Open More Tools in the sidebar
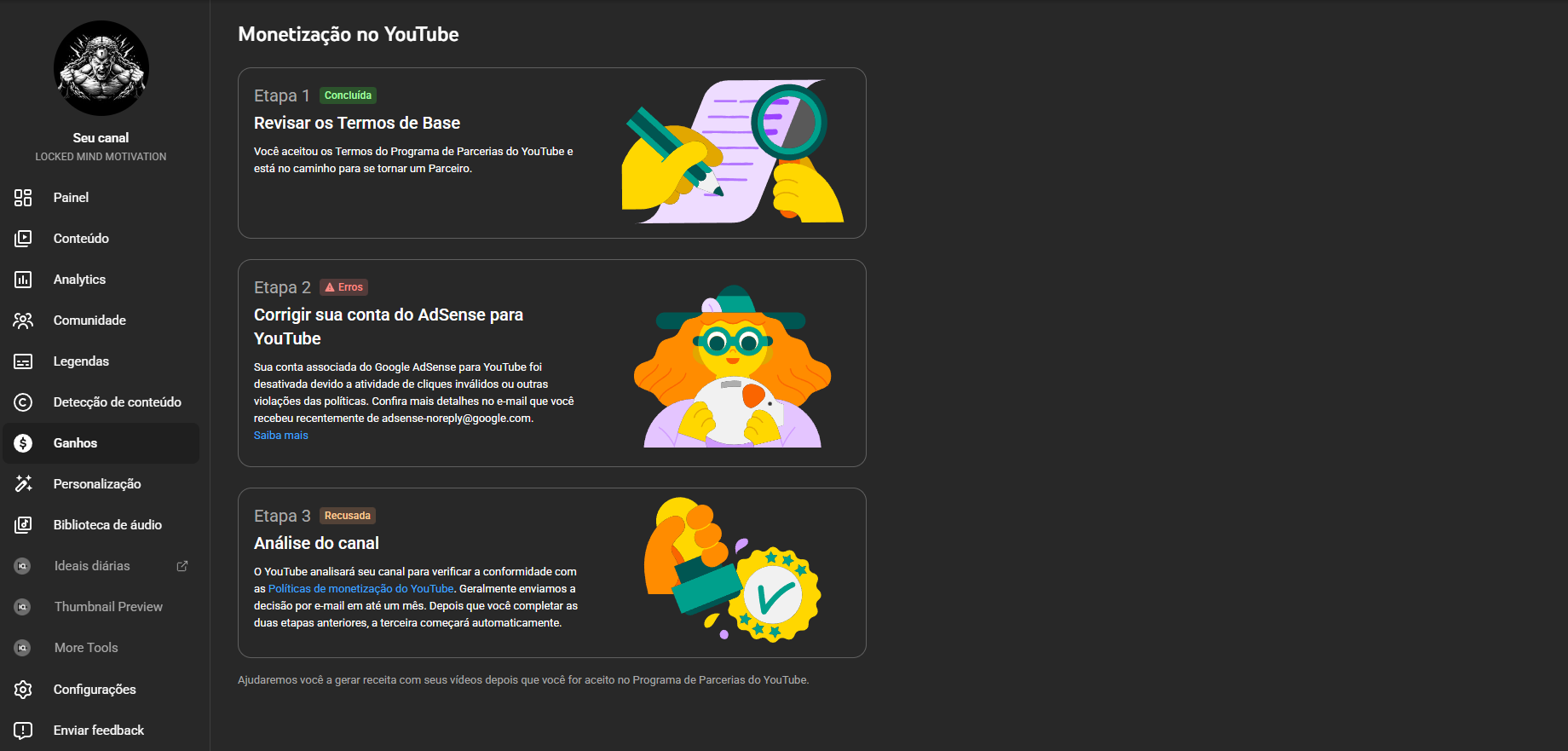This screenshot has width=1568, height=751. click(x=101, y=648)
